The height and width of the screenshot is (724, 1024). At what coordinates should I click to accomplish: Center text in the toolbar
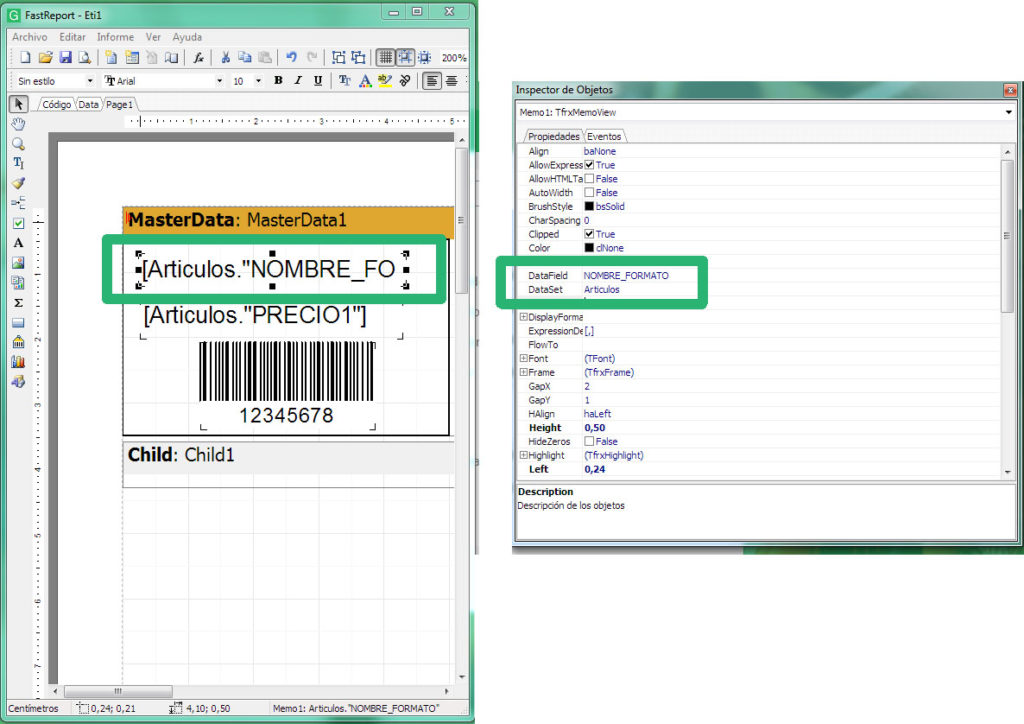[452, 81]
